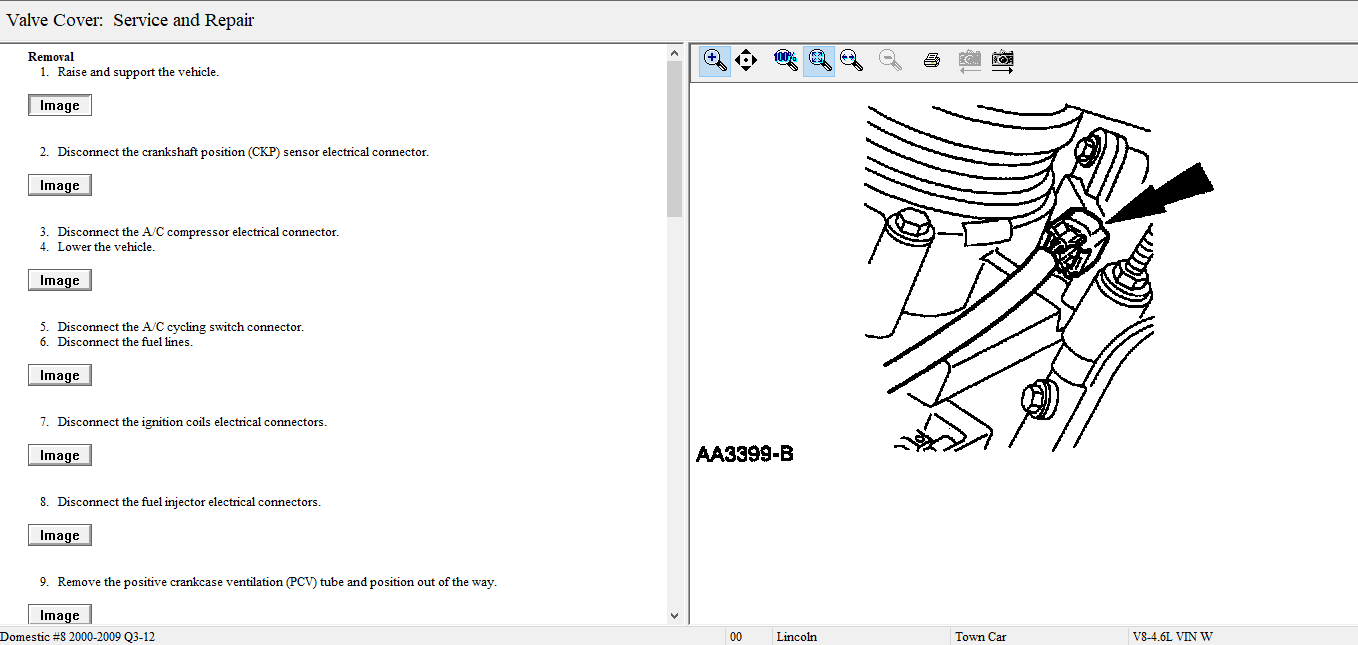
Task: Click the 'Removal' heading
Action: (51, 57)
